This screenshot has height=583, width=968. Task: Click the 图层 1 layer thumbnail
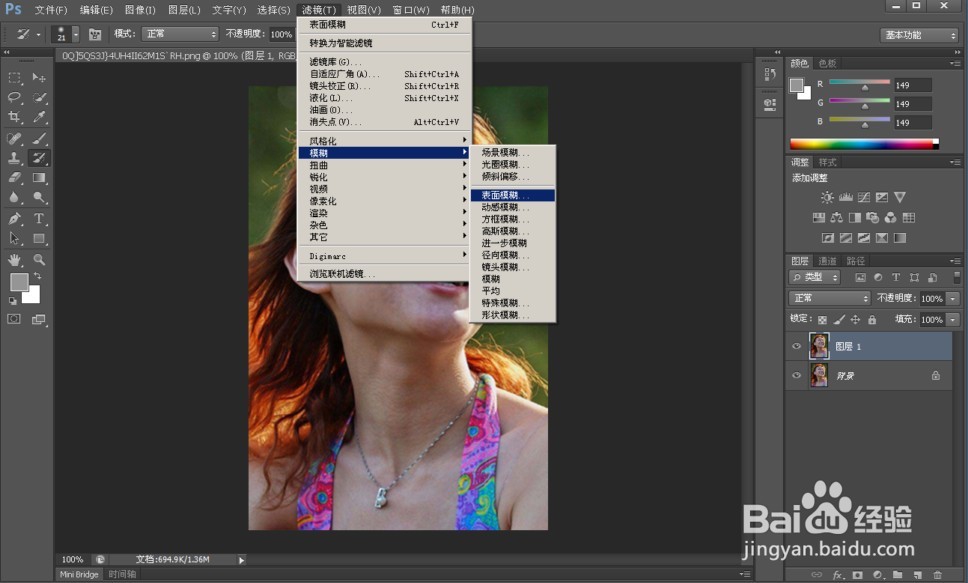click(x=818, y=346)
